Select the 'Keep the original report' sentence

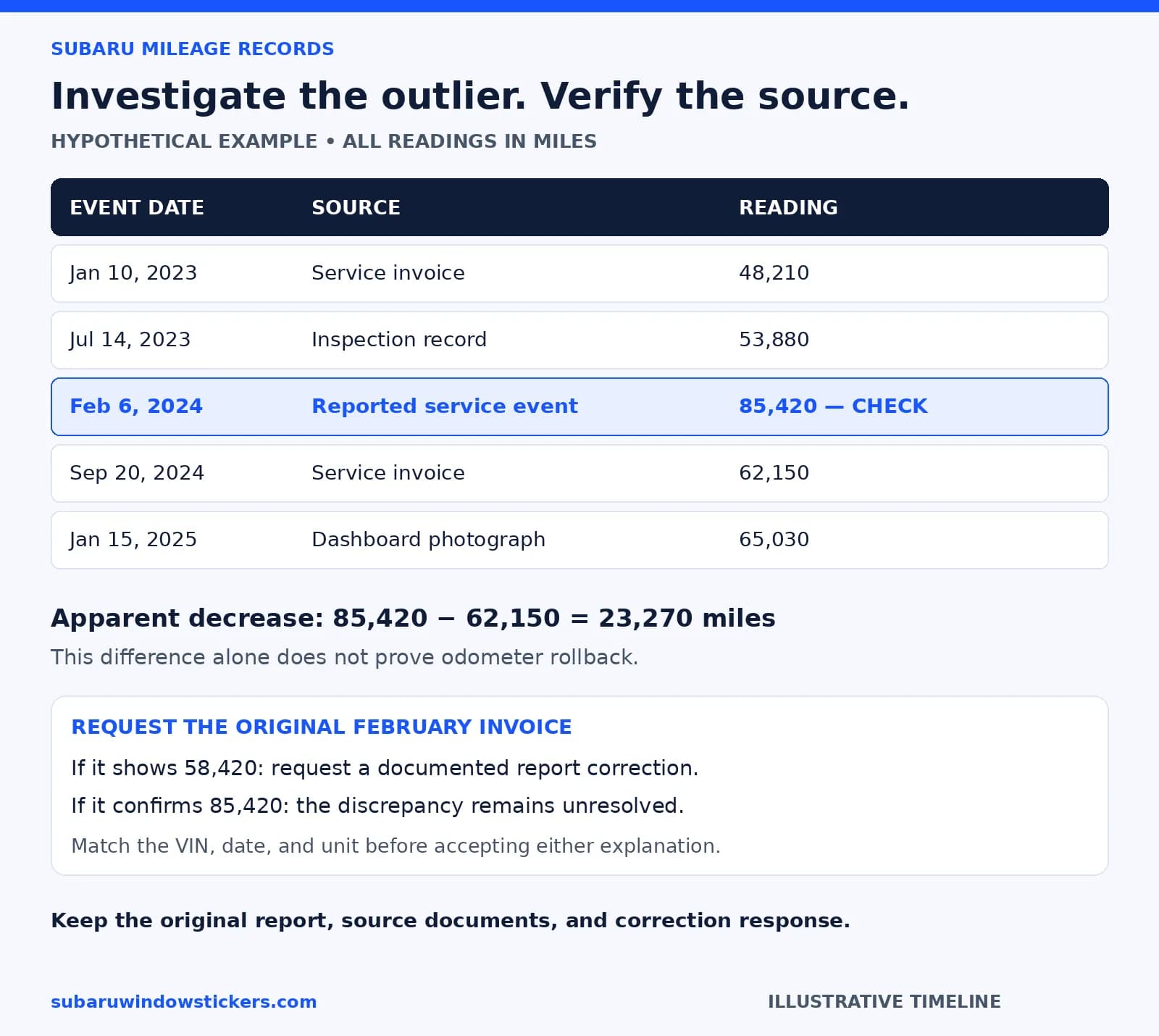[451, 921]
